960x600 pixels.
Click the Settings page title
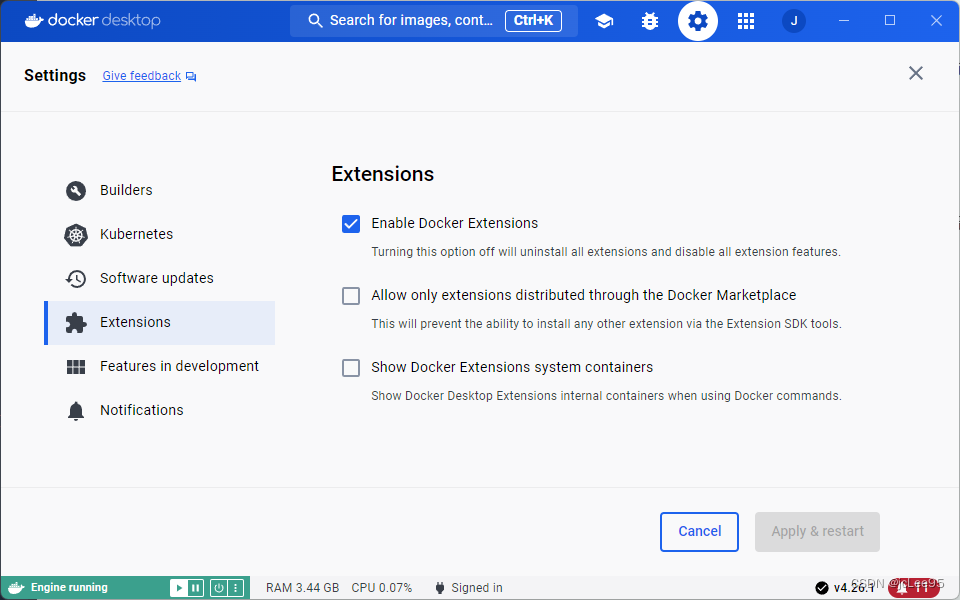pyautogui.click(x=55, y=76)
